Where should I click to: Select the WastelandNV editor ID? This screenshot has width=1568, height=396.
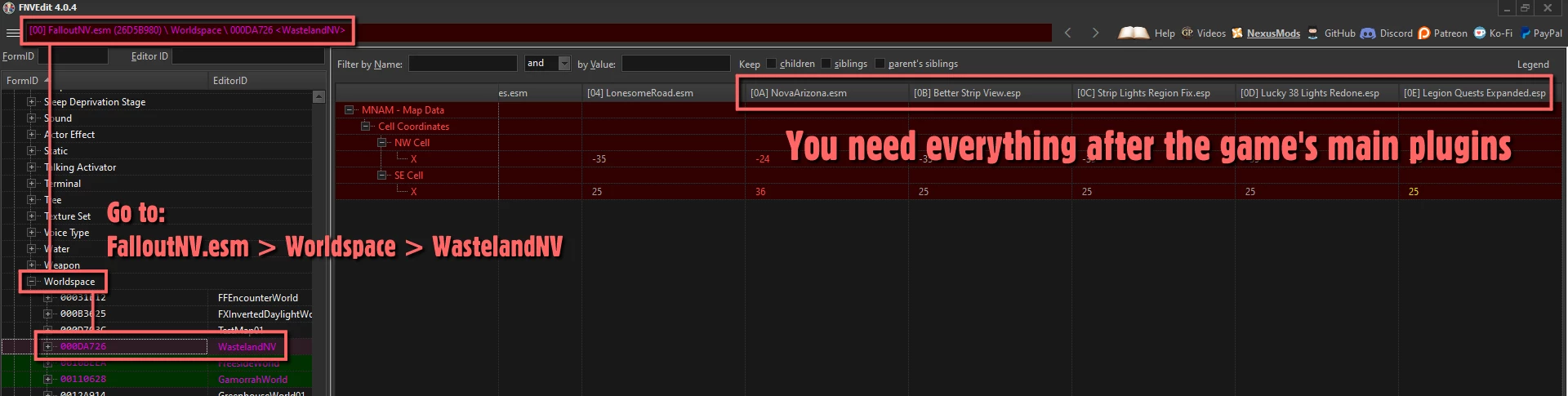click(x=247, y=347)
